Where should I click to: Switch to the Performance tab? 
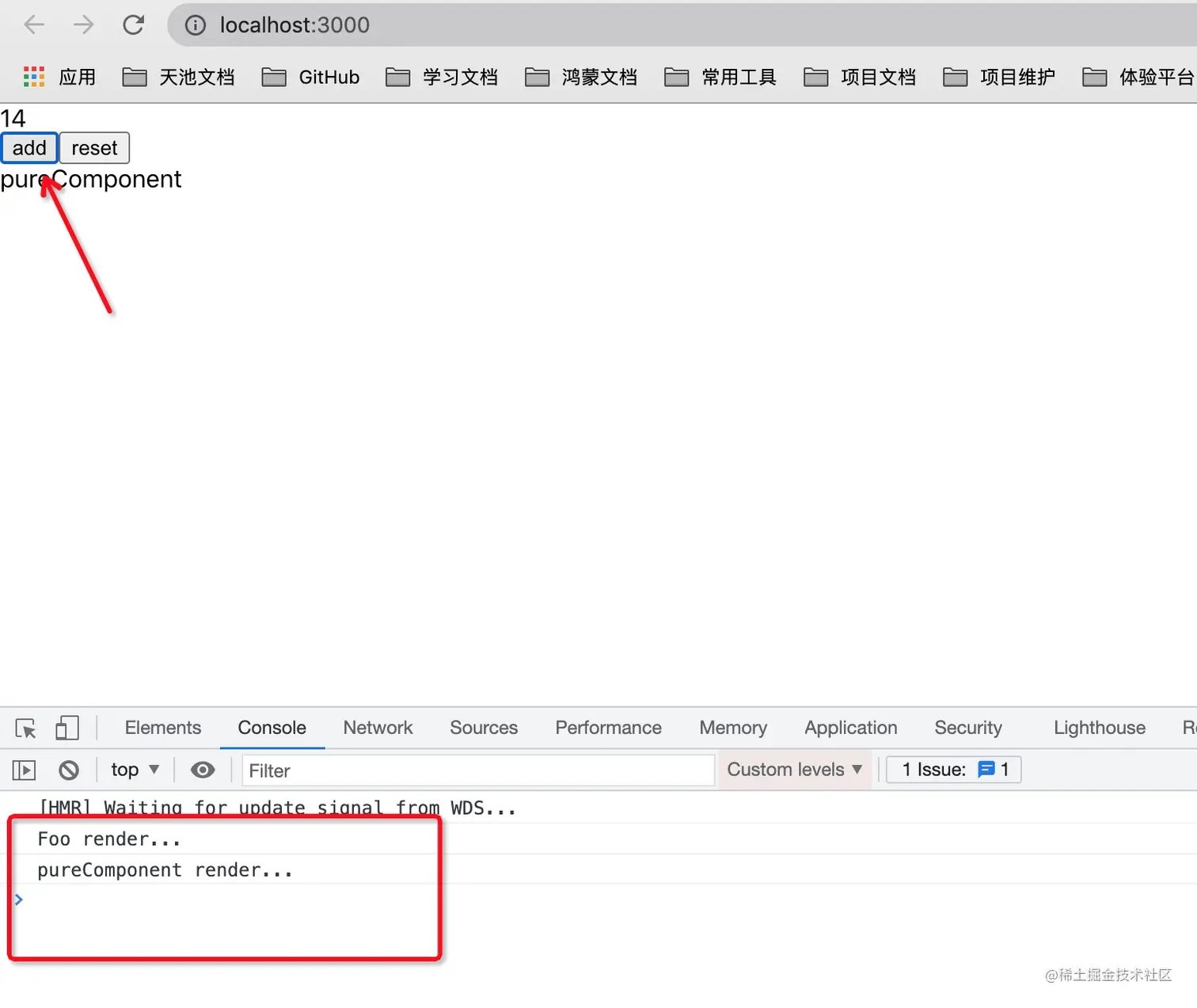pos(608,728)
